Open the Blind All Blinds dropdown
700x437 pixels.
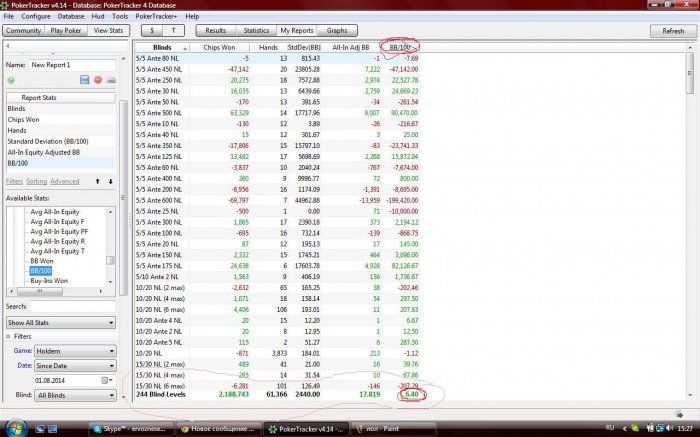pos(75,395)
